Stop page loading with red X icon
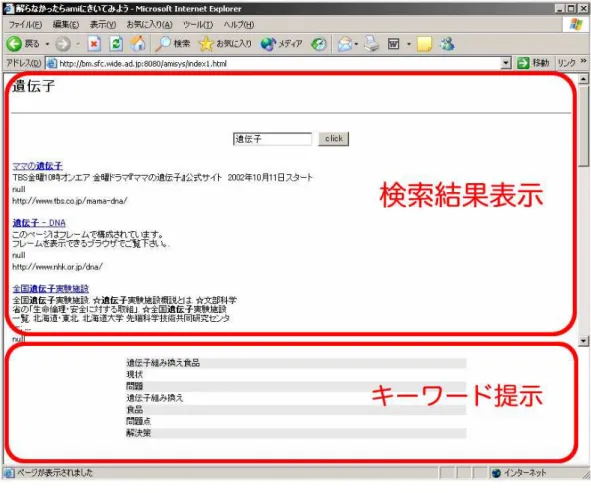Image resolution: width=591 pixels, height=493 pixels. click(x=94, y=44)
